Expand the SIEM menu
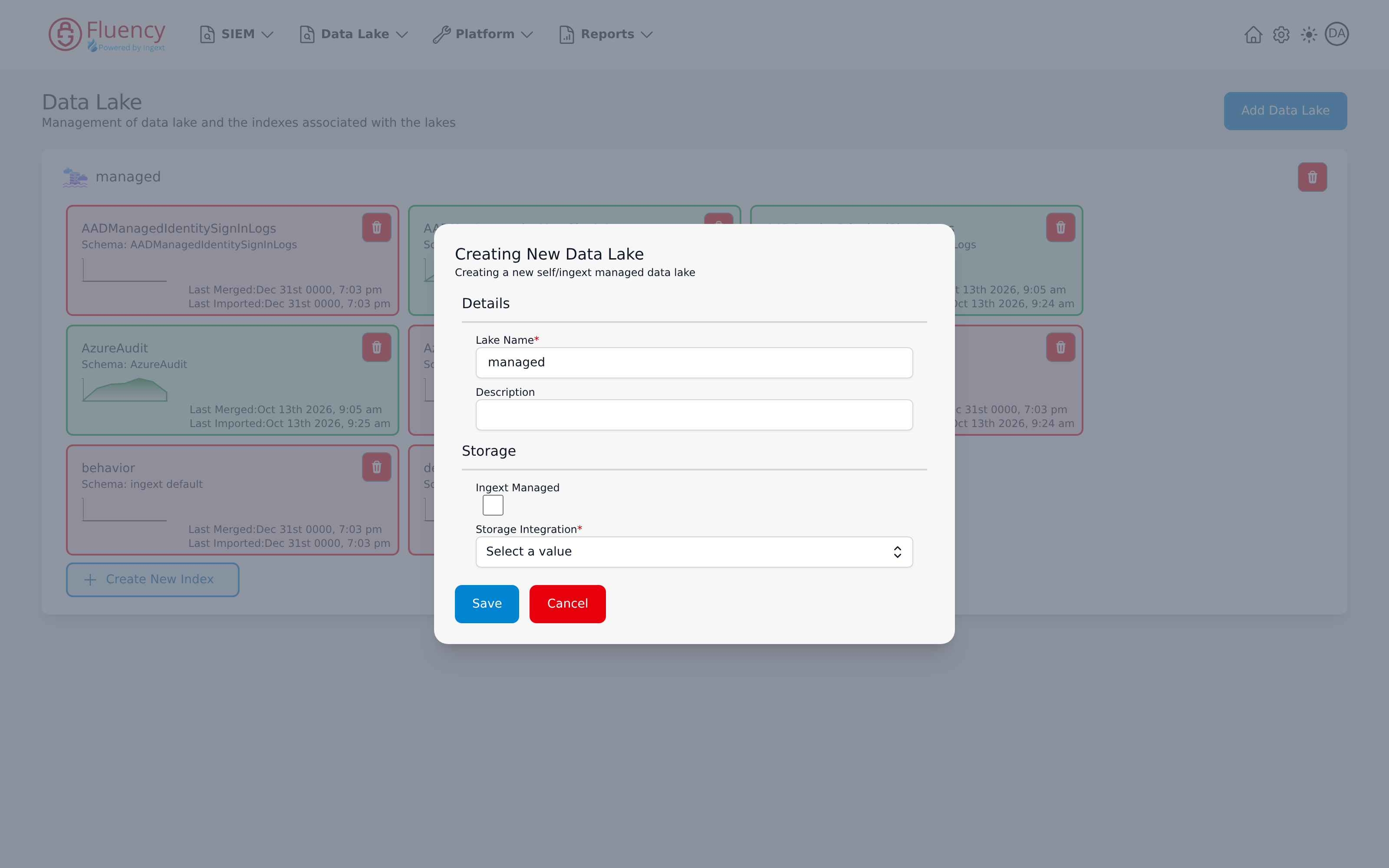1389x868 pixels. [237, 34]
